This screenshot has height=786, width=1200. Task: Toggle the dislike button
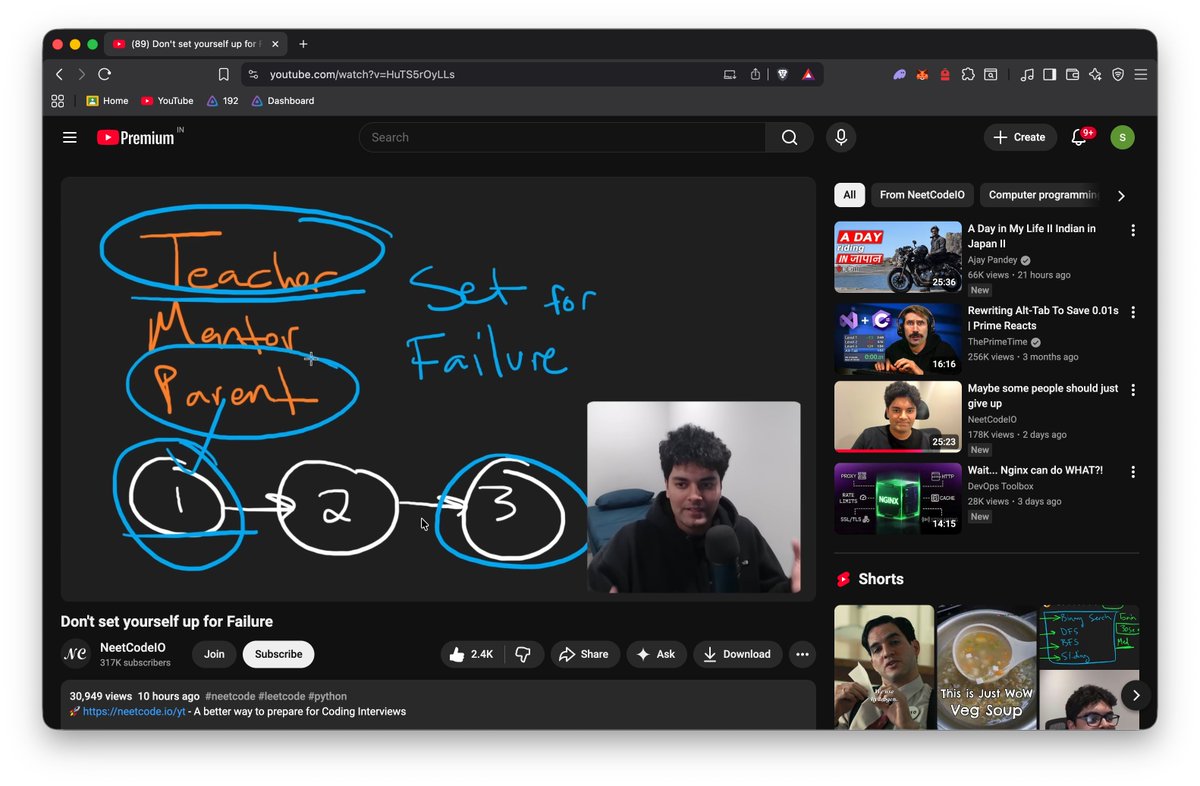point(523,654)
